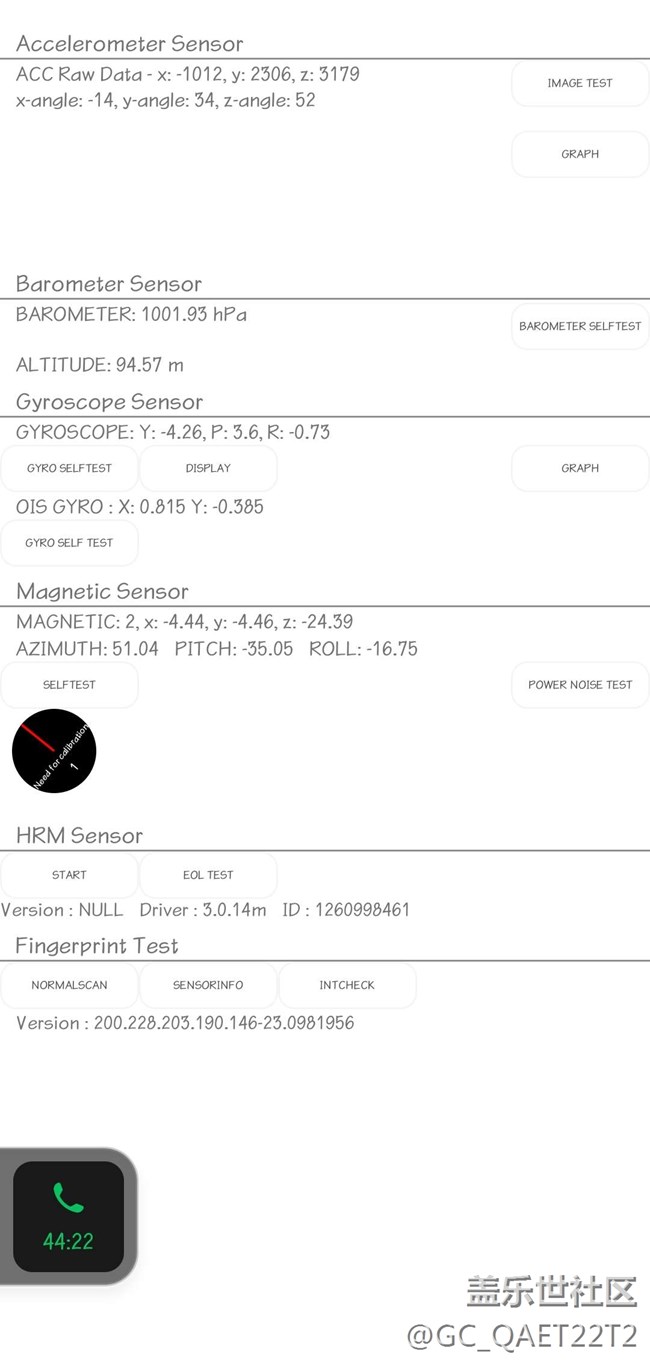Tap the ALTITUDE reading
Viewport: 650px width, 1372px height.
coord(100,365)
